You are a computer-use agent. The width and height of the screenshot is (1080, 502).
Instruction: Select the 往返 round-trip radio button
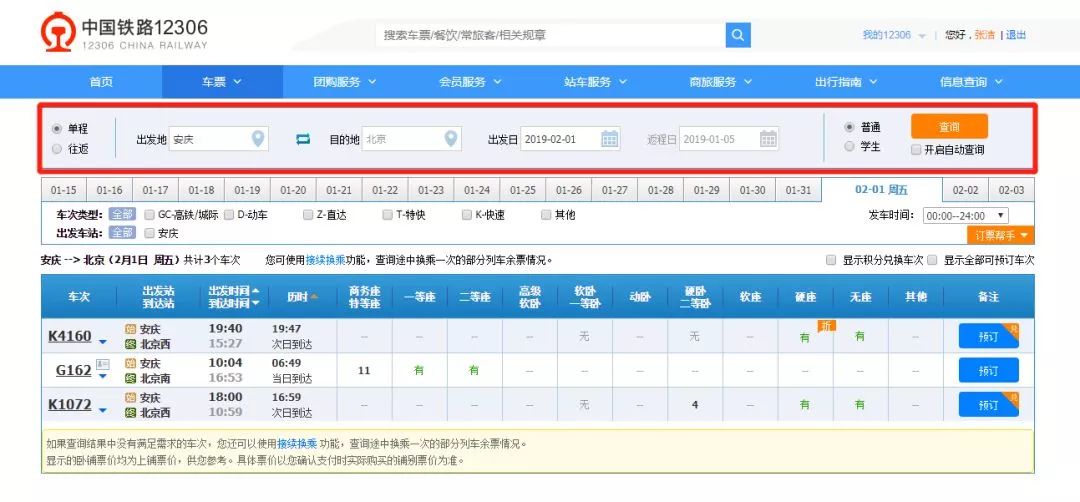(57, 149)
